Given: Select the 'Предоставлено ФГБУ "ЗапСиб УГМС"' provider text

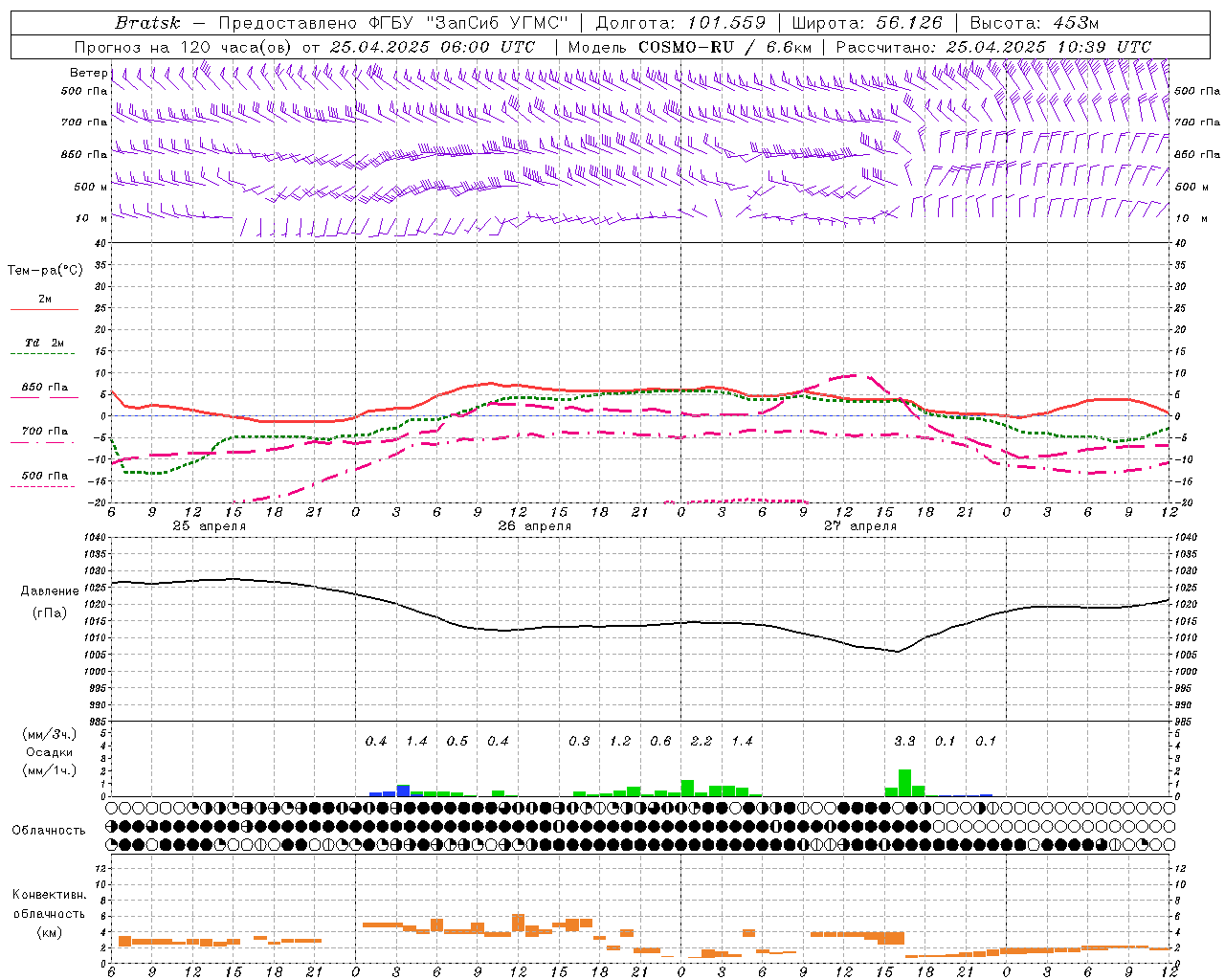Looking at the screenshot, I should (x=393, y=23).
